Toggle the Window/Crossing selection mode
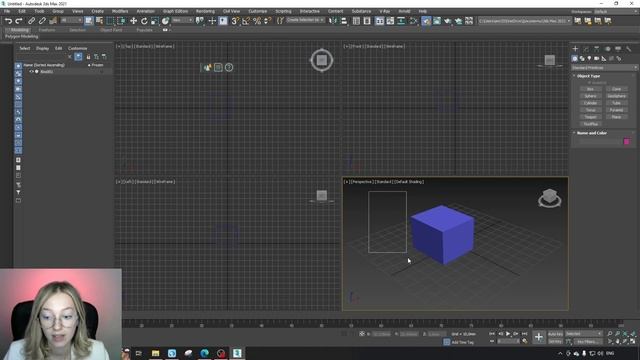The width and height of the screenshot is (640, 360). (121, 21)
